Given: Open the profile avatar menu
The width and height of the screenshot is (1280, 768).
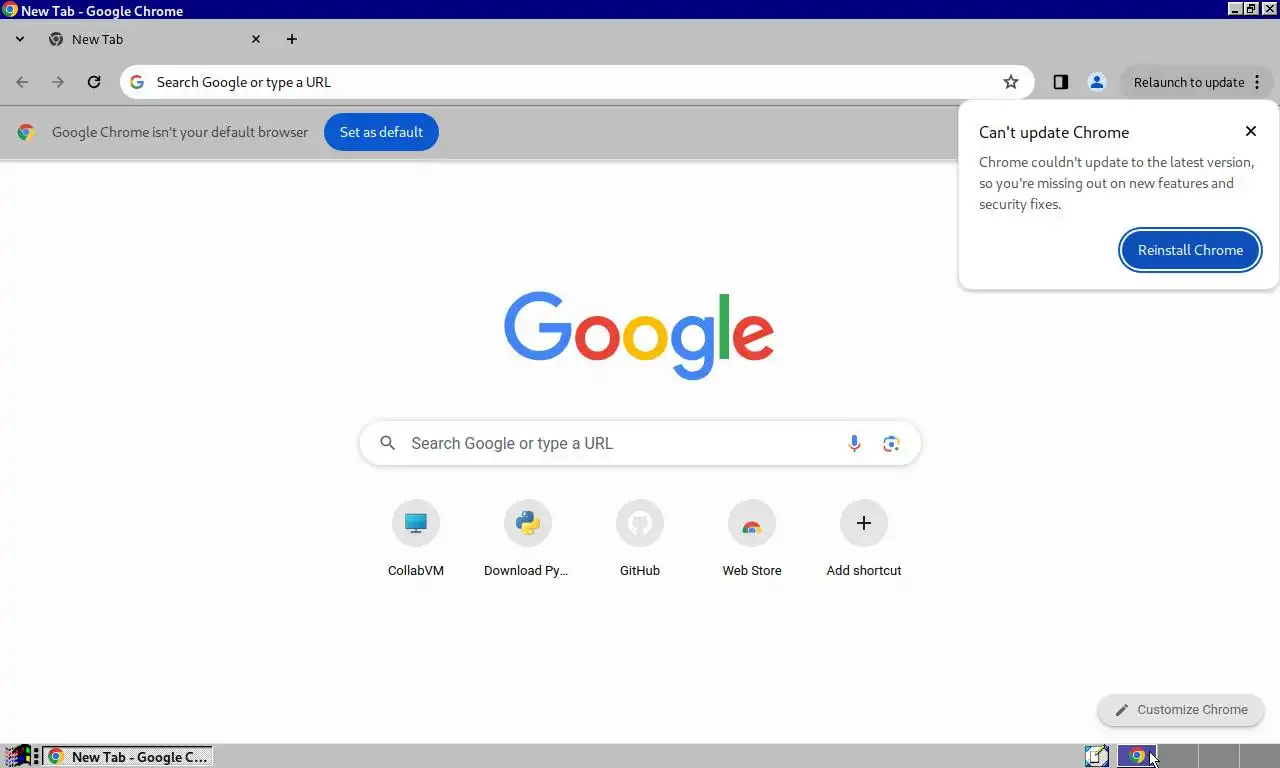Looking at the screenshot, I should pos(1097,82).
